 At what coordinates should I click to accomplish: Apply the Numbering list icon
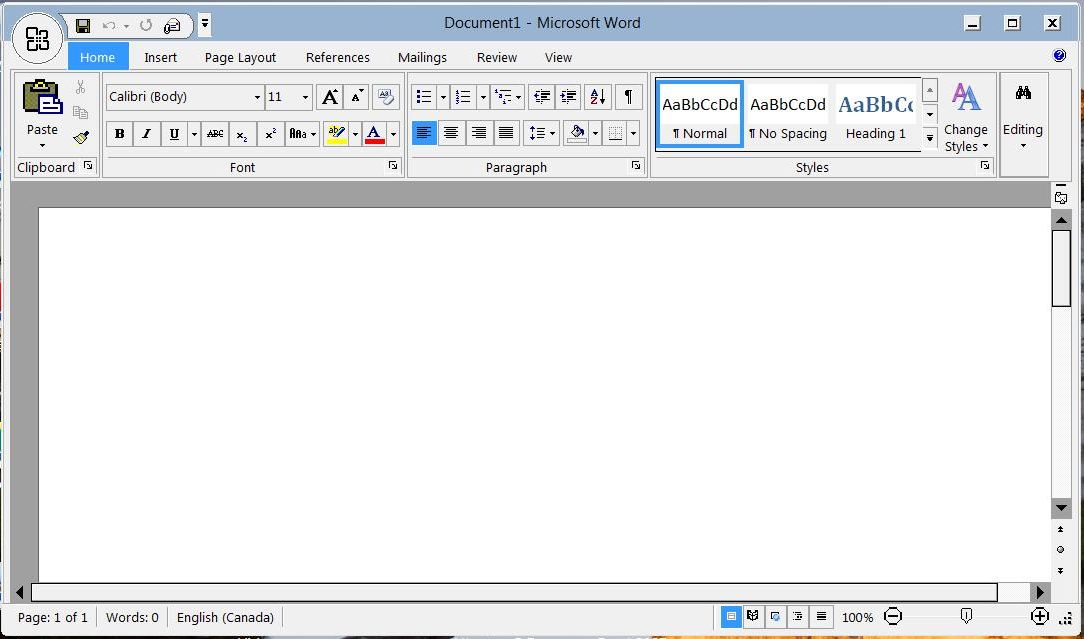463,97
